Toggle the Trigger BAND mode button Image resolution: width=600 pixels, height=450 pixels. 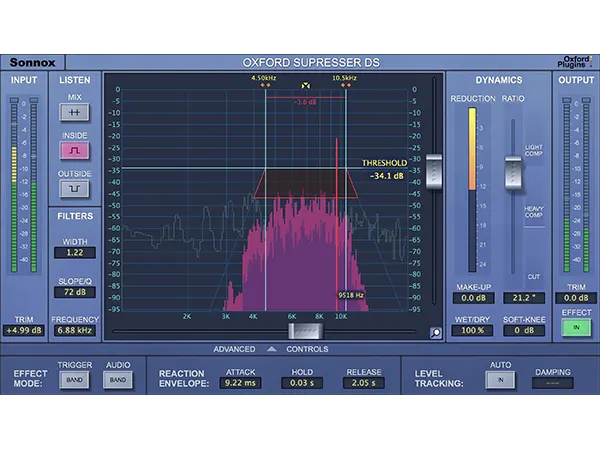point(75,380)
